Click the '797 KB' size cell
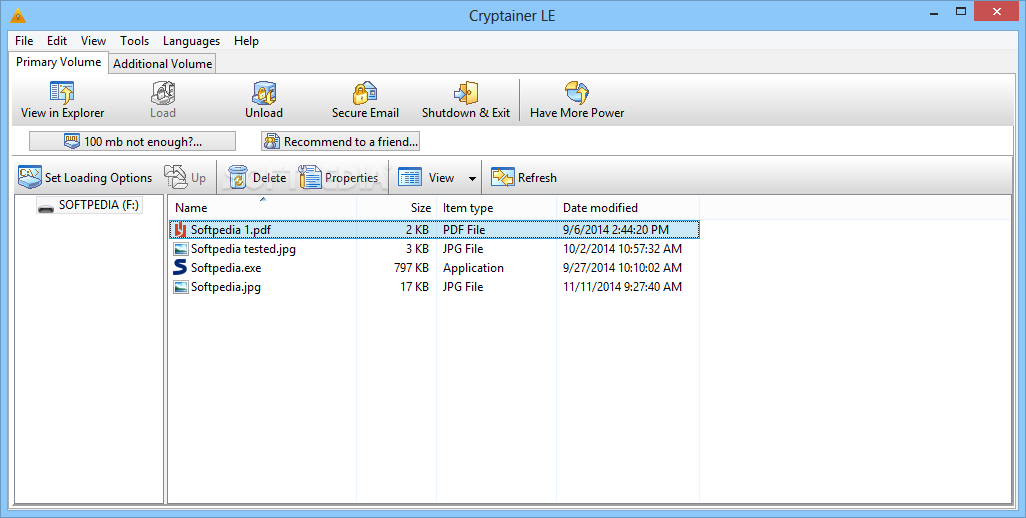 pos(412,268)
